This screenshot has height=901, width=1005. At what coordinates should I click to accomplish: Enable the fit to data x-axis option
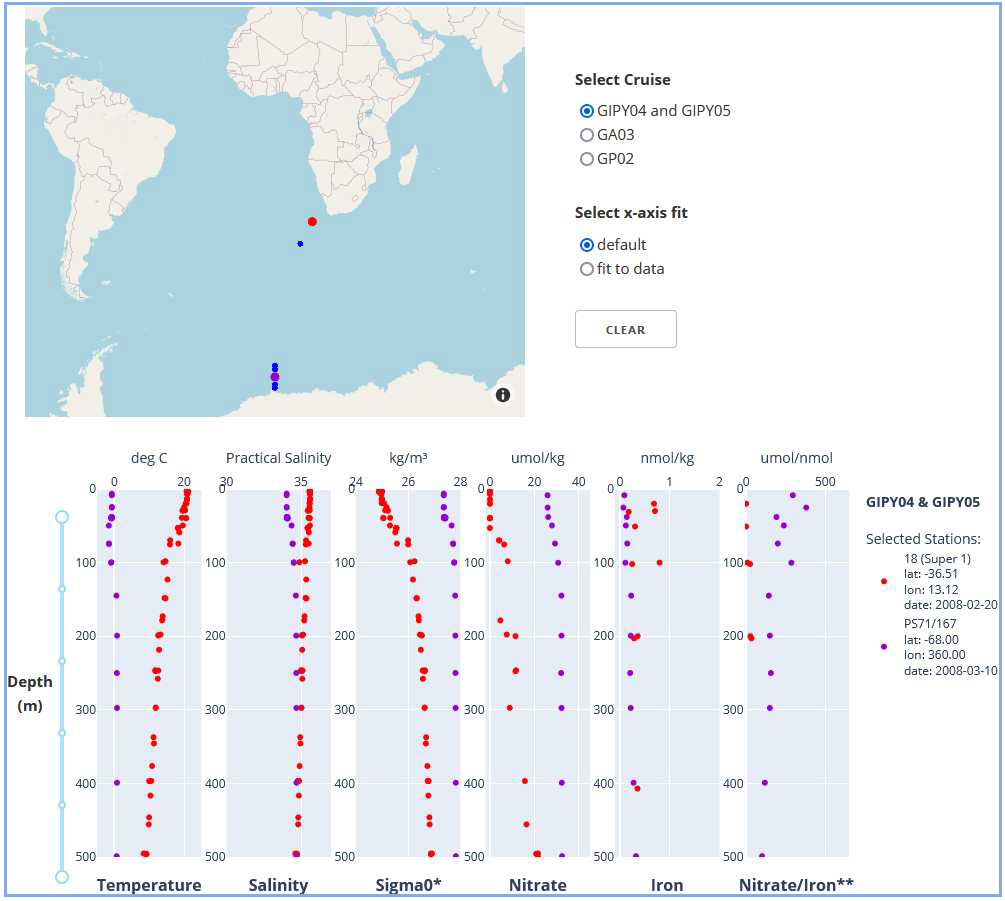click(586, 269)
